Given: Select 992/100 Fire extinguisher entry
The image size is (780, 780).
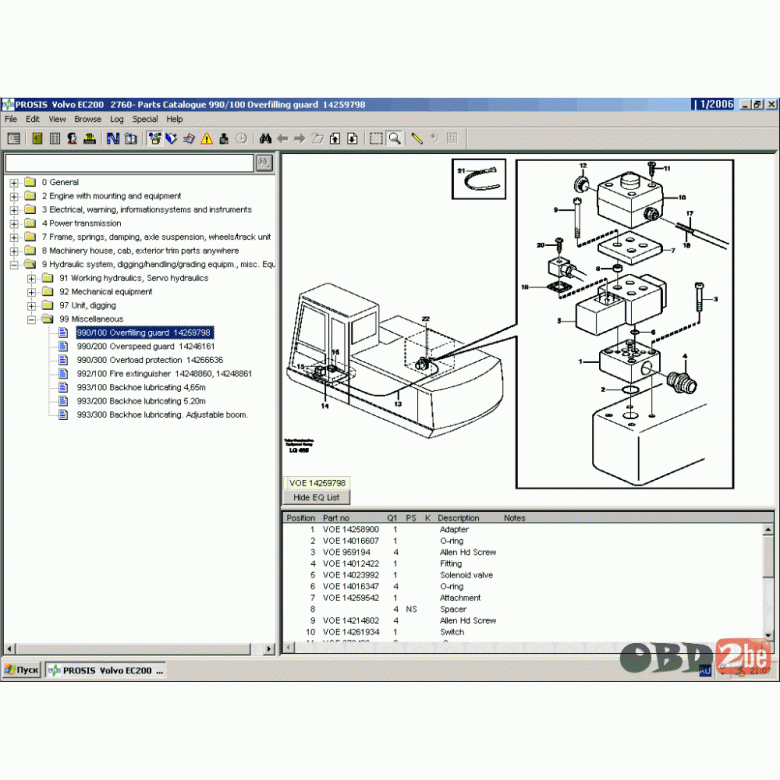Looking at the screenshot, I should point(164,374).
